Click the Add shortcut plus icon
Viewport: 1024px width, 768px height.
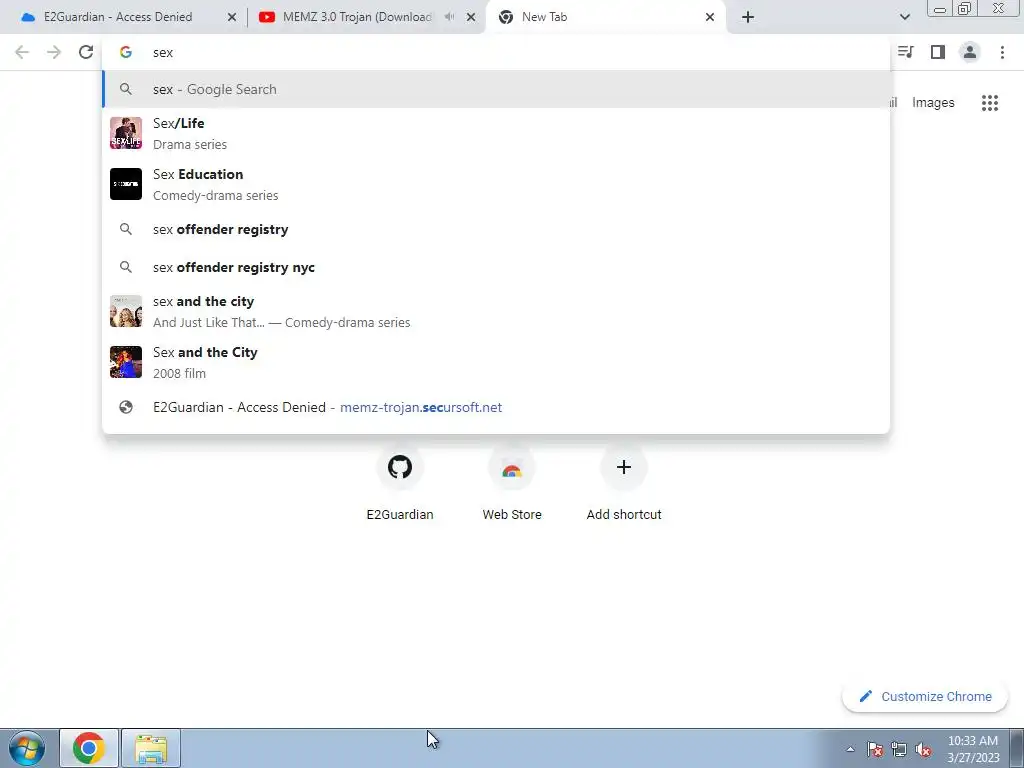point(624,468)
